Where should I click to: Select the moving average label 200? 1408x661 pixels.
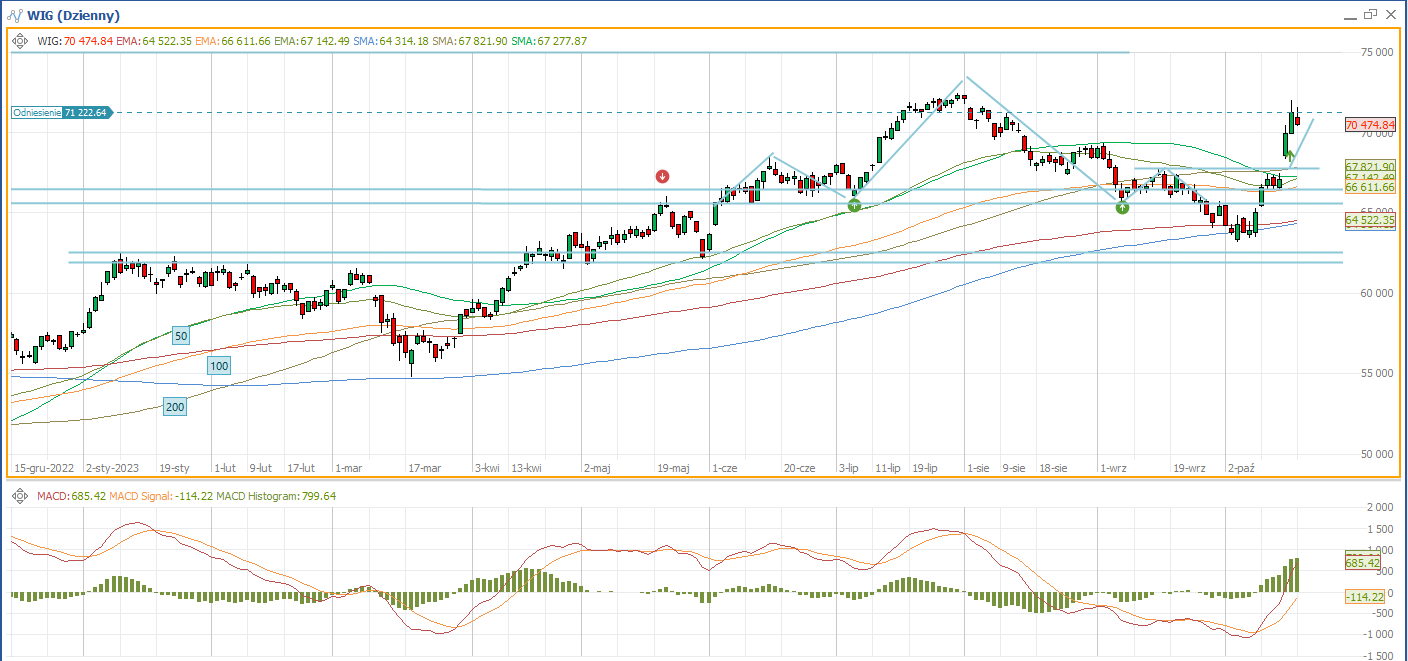[175, 406]
